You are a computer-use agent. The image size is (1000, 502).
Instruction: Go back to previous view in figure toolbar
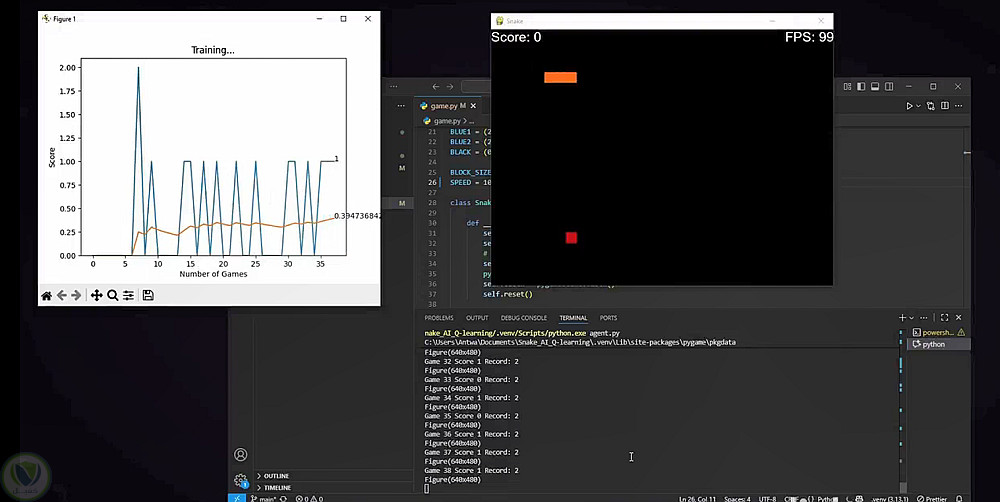click(62, 295)
